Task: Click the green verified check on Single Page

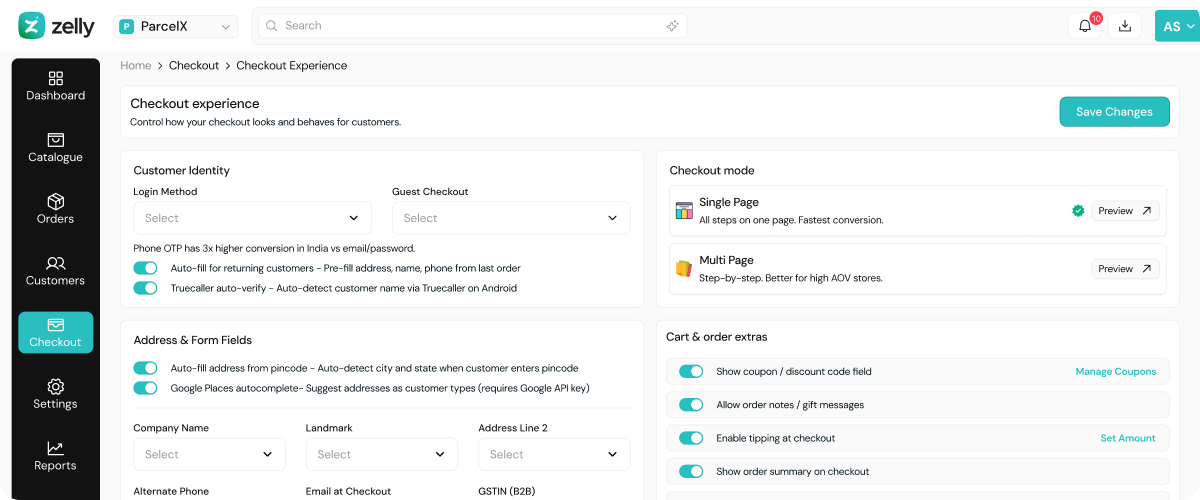Action: (1078, 211)
